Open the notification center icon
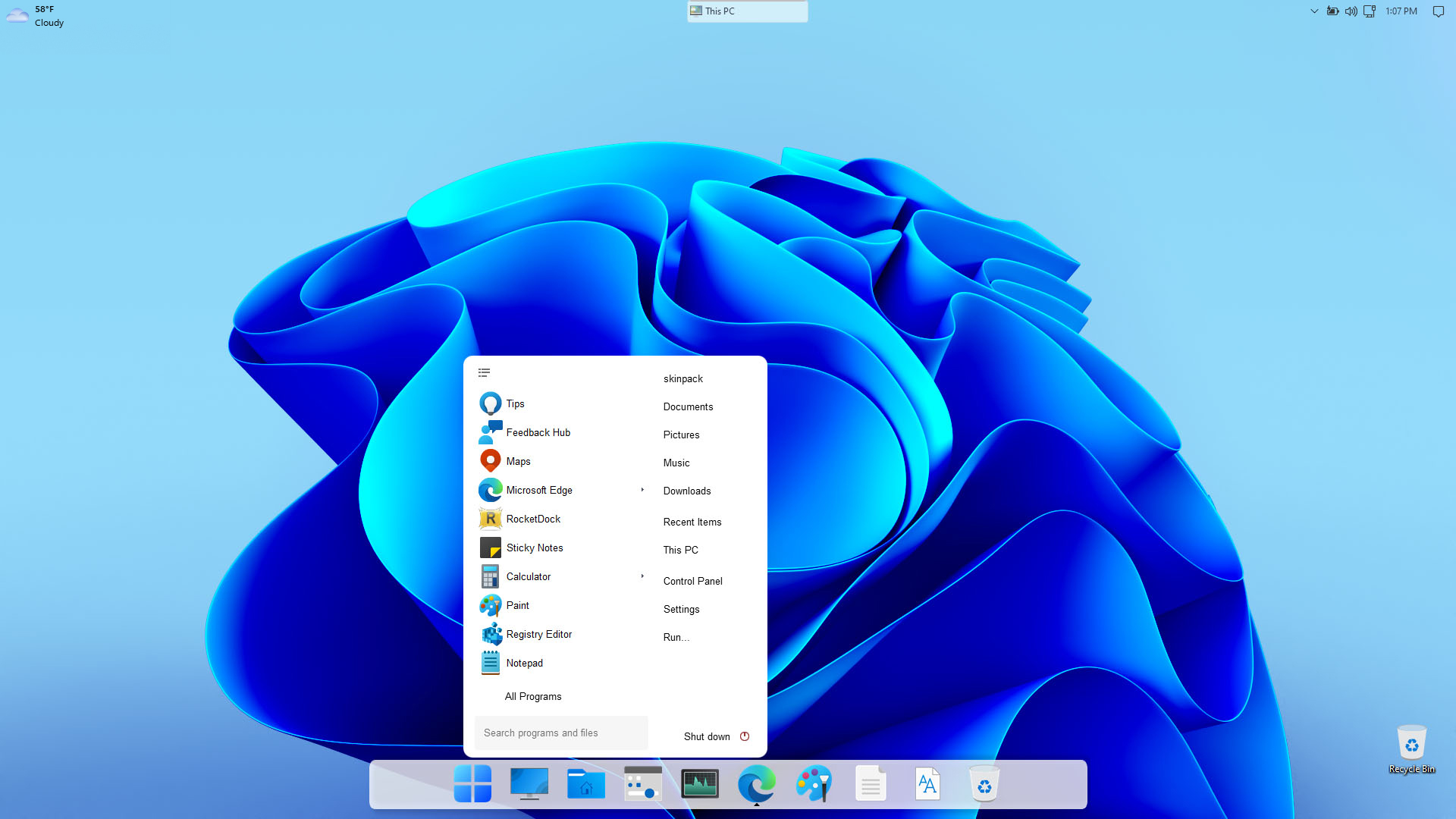The width and height of the screenshot is (1456, 819). pos(1438,11)
